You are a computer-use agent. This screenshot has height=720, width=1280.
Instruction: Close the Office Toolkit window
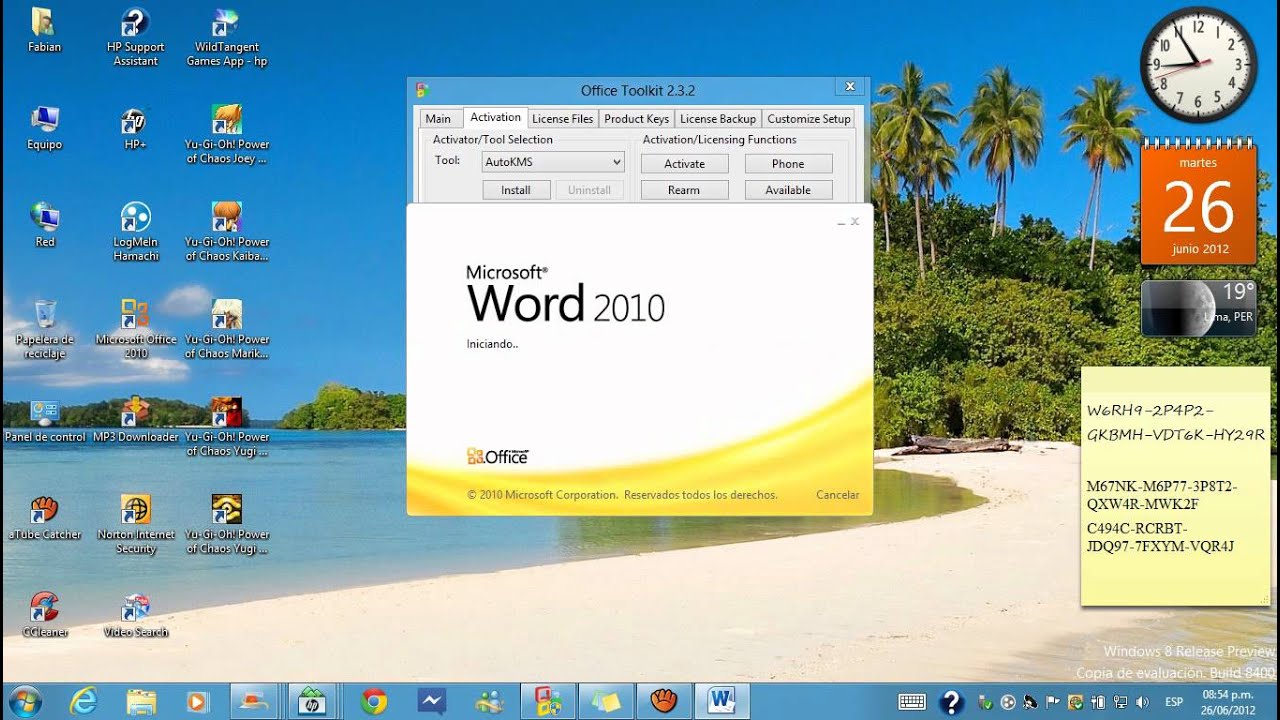click(x=849, y=87)
